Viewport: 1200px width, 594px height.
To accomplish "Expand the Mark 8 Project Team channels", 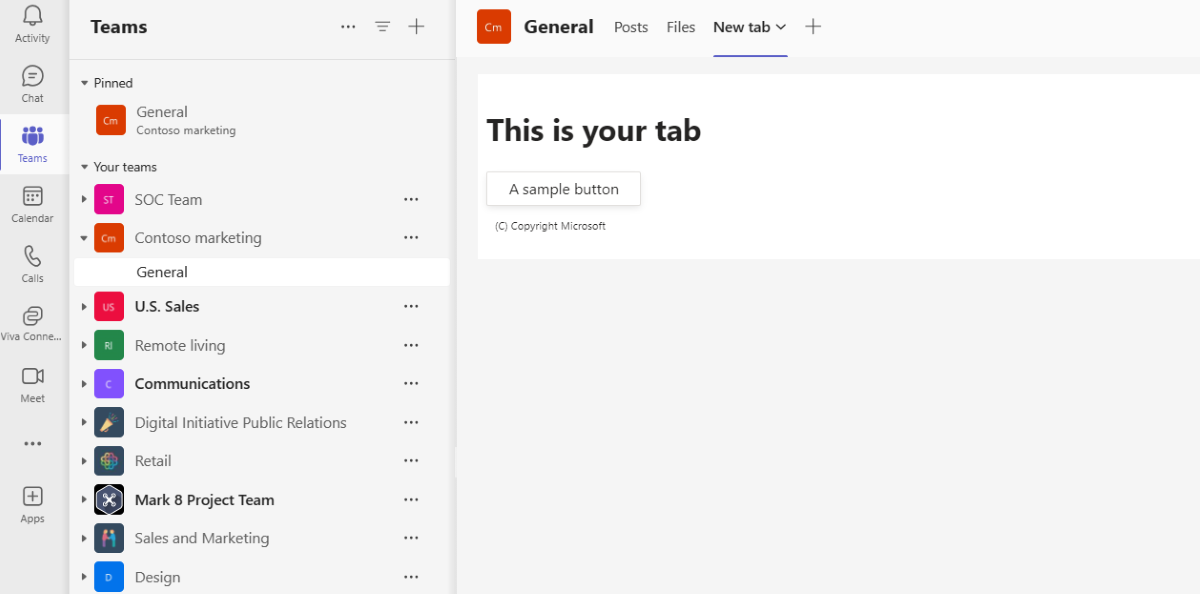I will pyautogui.click(x=84, y=499).
